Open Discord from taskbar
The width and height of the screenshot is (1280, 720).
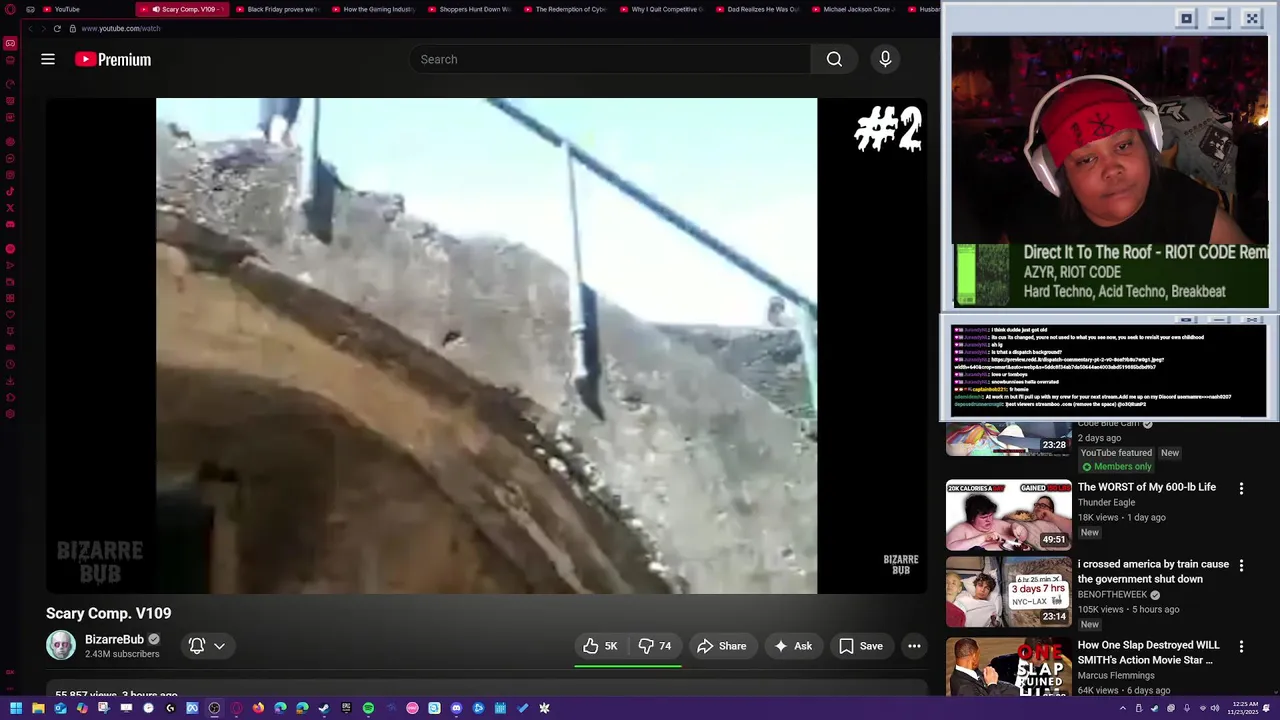pyautogui.click(x=456, y=708)
